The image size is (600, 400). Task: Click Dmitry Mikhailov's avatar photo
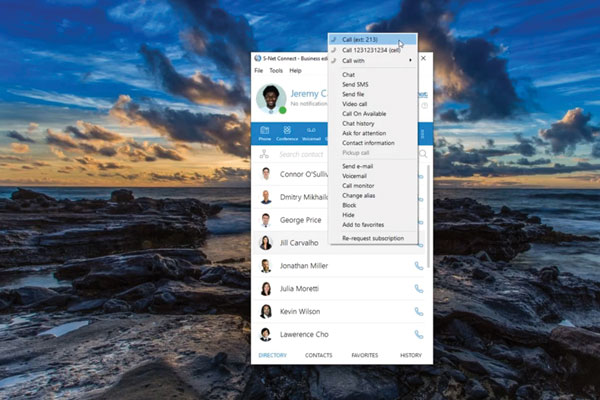click(x=266, y=197)
